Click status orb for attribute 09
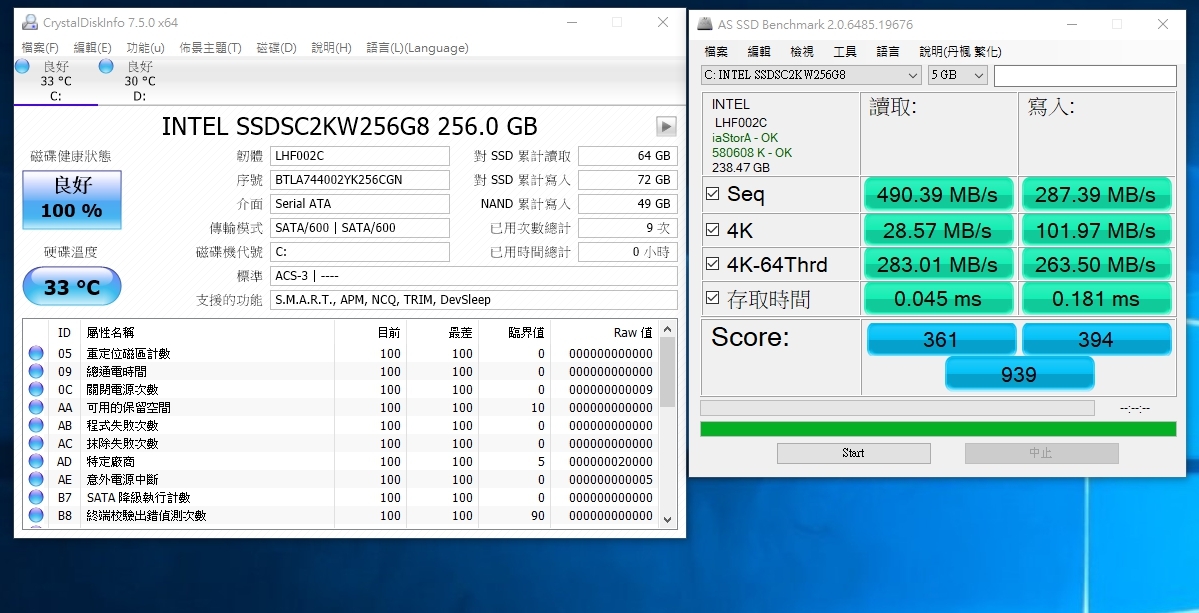1199x613 pixels. (36, 371)
